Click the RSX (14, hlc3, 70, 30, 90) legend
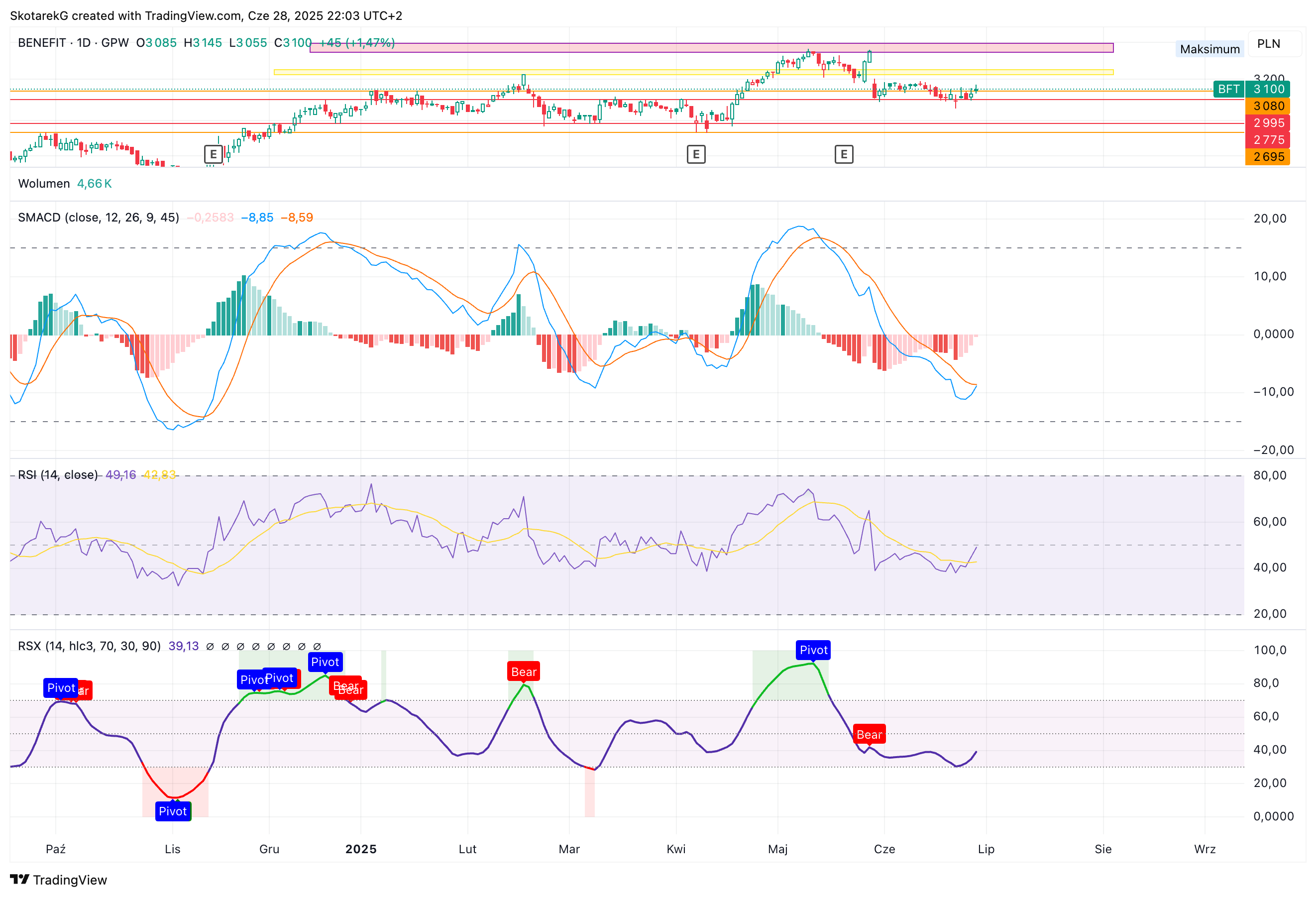Image resolution: width=1316 pixels, height=897 pixels. point(89,646)
